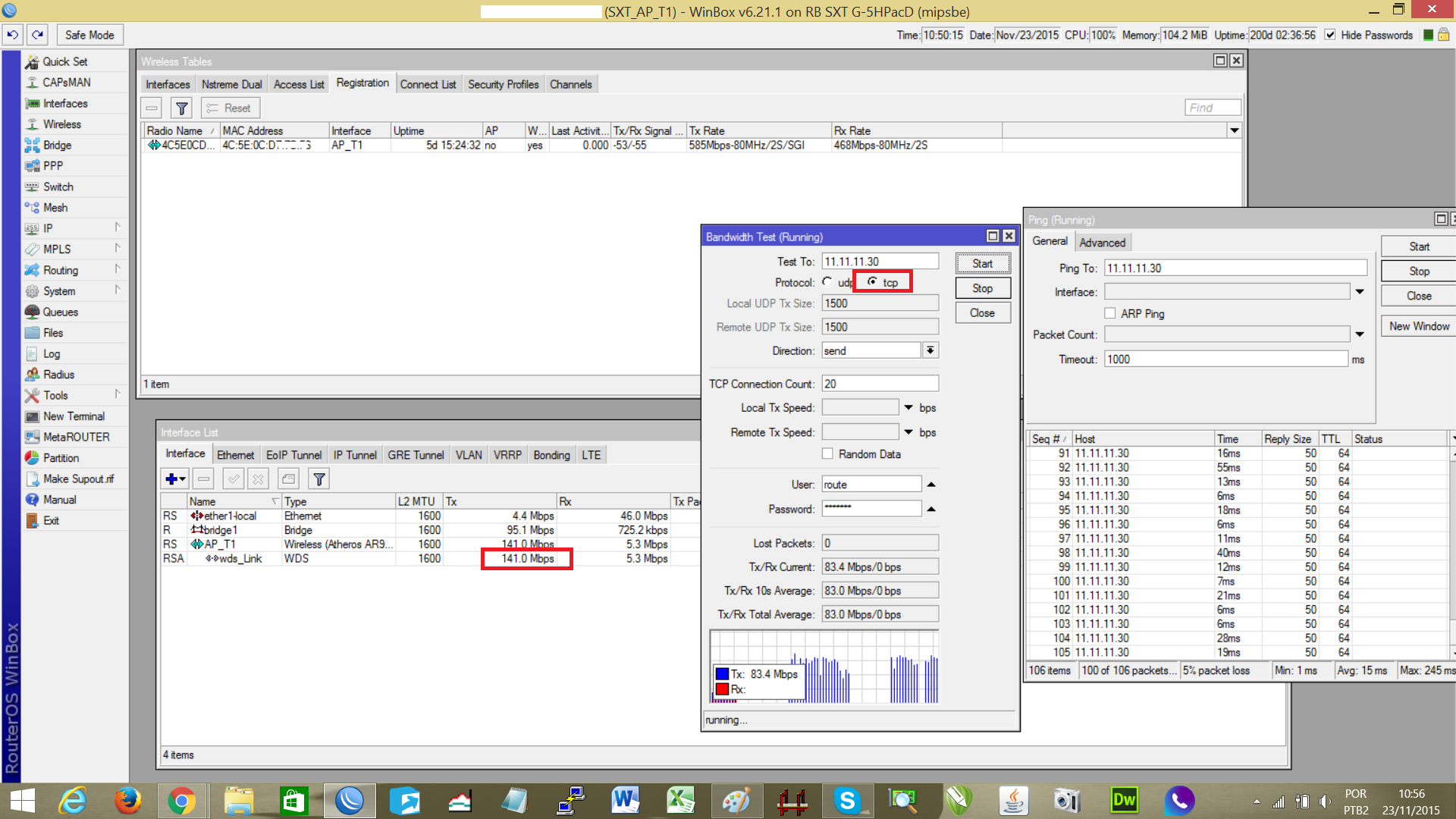The width and height of the screenshot is (1456, 819).
Task: Check the ARP Ping checkbox
Action: click(x=1110, y=313)
